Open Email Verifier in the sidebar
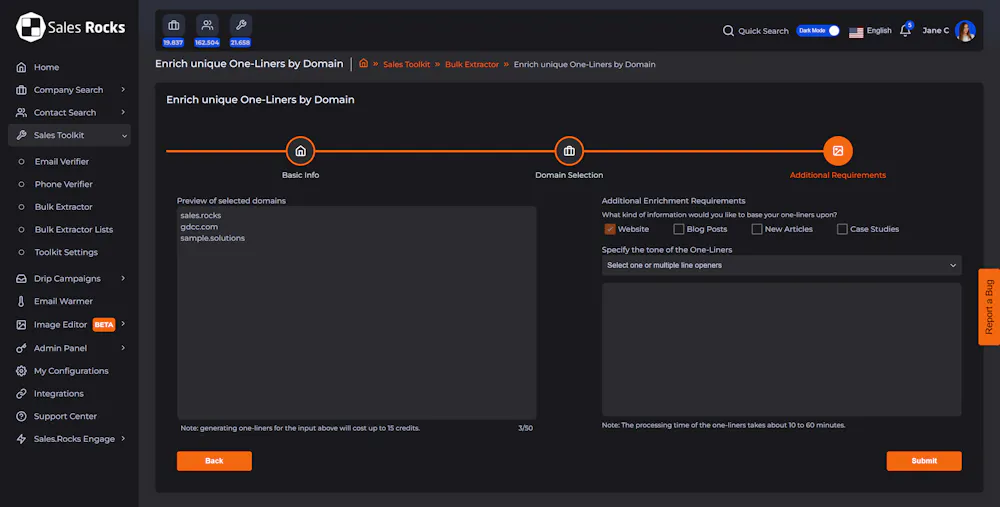The height and width of the screenshot is (507, 1000). pyautogui.click(x=61, y=161)
